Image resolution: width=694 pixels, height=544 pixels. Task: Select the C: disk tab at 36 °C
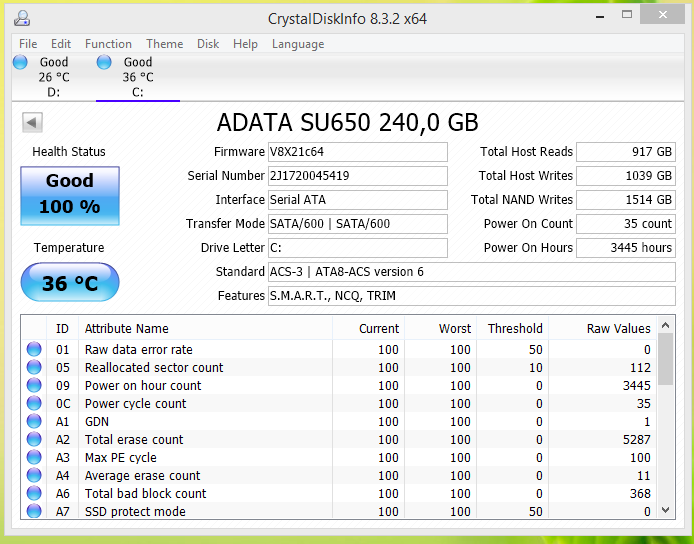pos(138,77)
